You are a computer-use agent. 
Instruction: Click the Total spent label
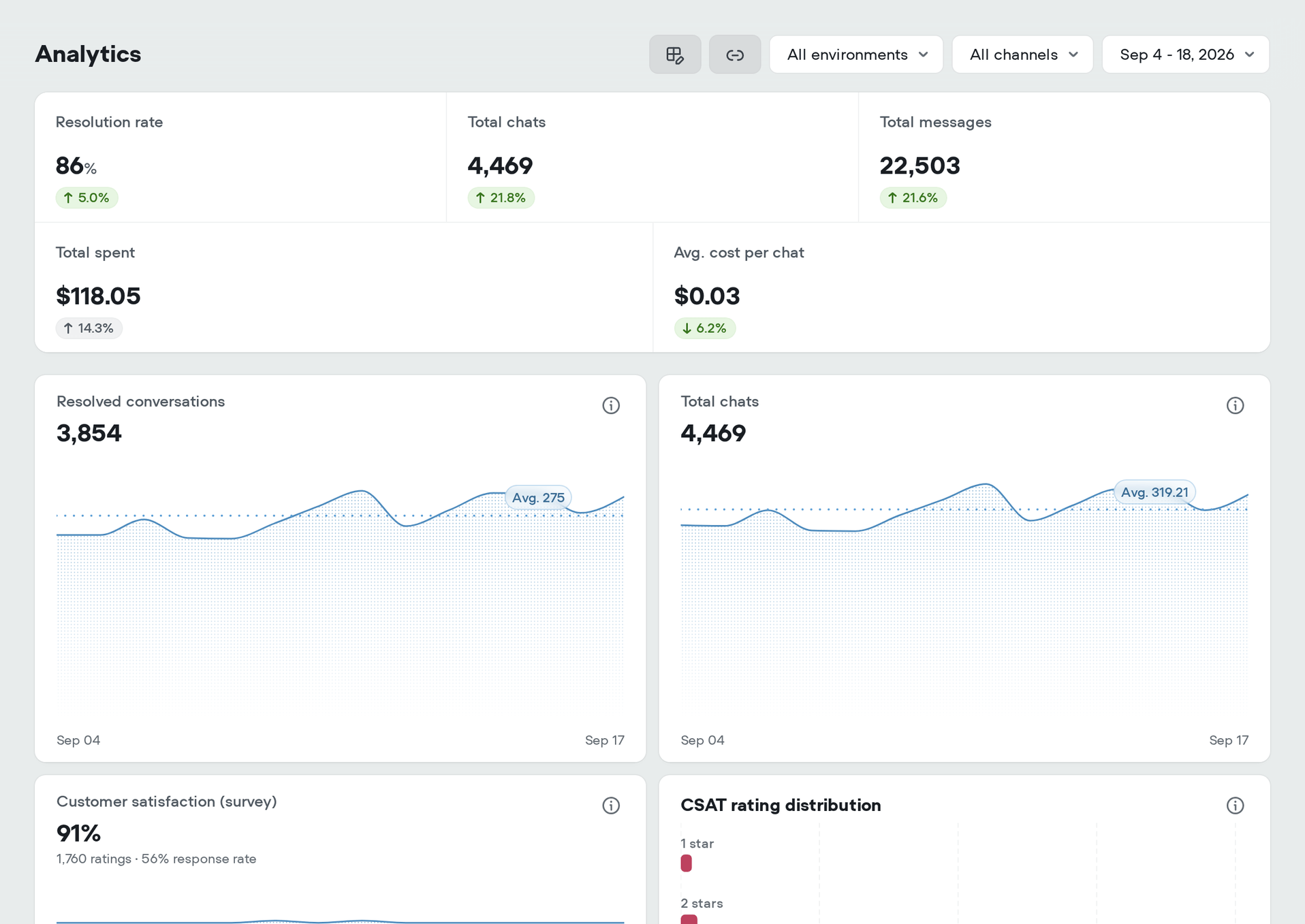(95, 253)
